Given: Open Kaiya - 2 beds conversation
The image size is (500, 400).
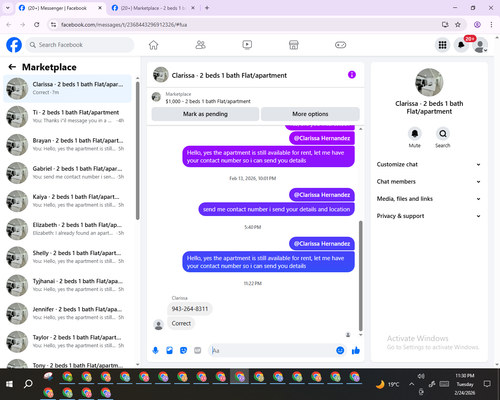Looking at the screenshot, I should [67, 201].
